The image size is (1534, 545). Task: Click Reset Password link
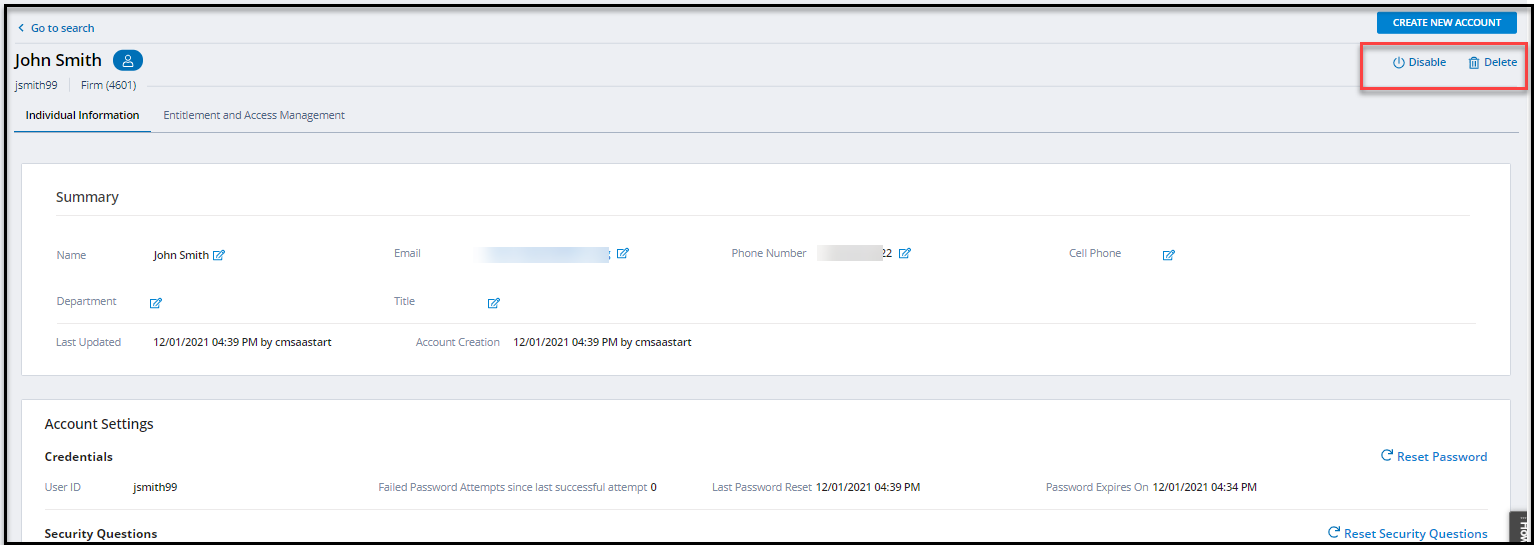[x=1441, y=457]
